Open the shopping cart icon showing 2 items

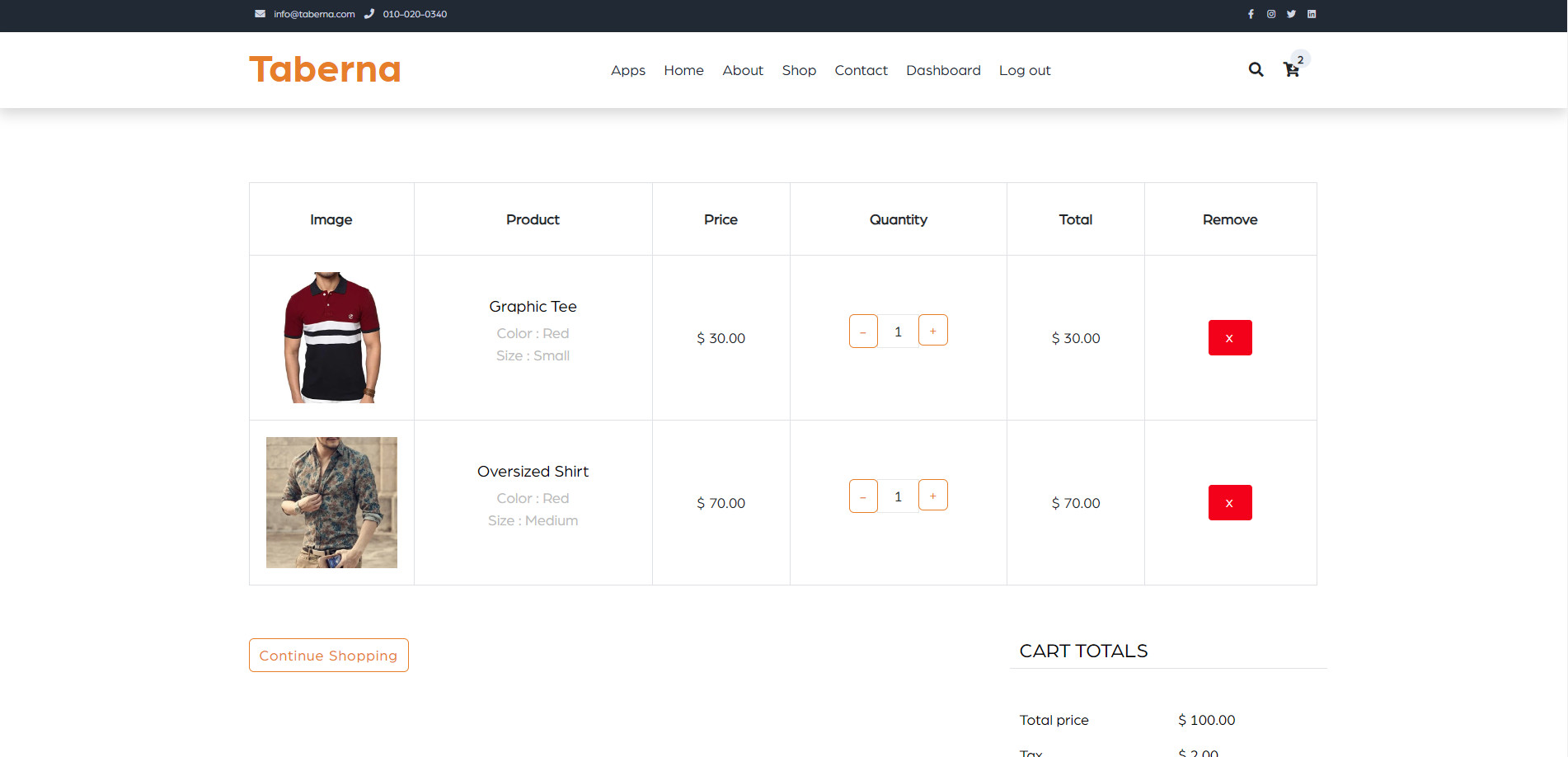pos(1291,71)
